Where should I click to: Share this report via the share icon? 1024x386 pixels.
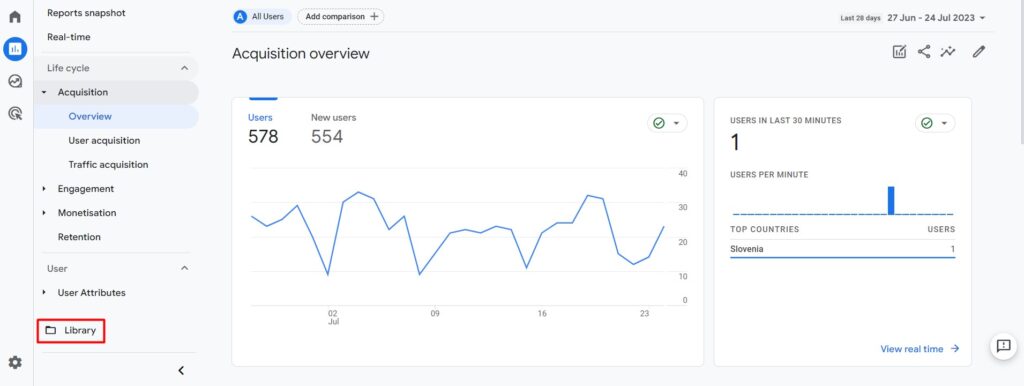[923, 52]
